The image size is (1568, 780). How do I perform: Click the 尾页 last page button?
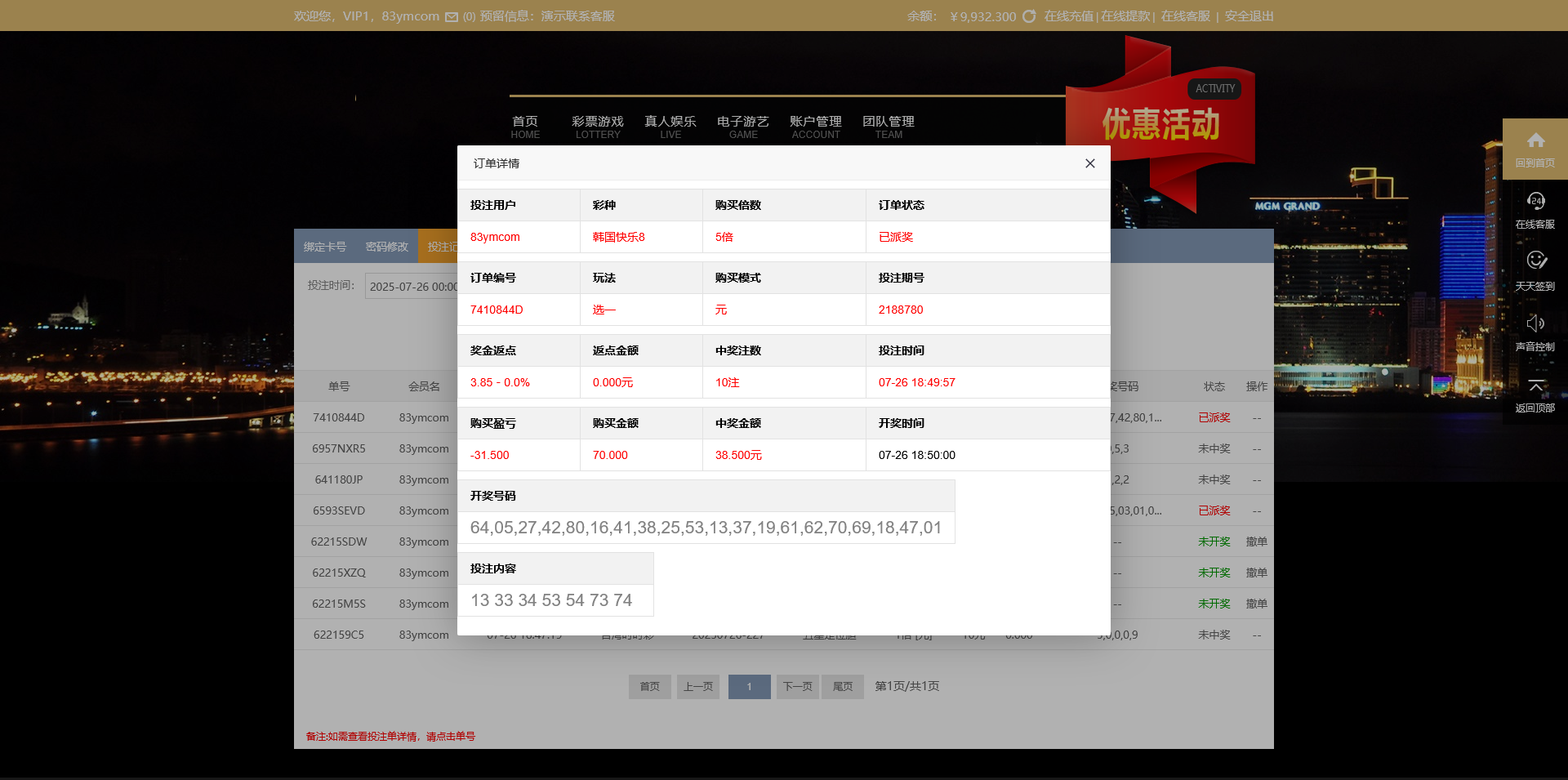(842, 687)
